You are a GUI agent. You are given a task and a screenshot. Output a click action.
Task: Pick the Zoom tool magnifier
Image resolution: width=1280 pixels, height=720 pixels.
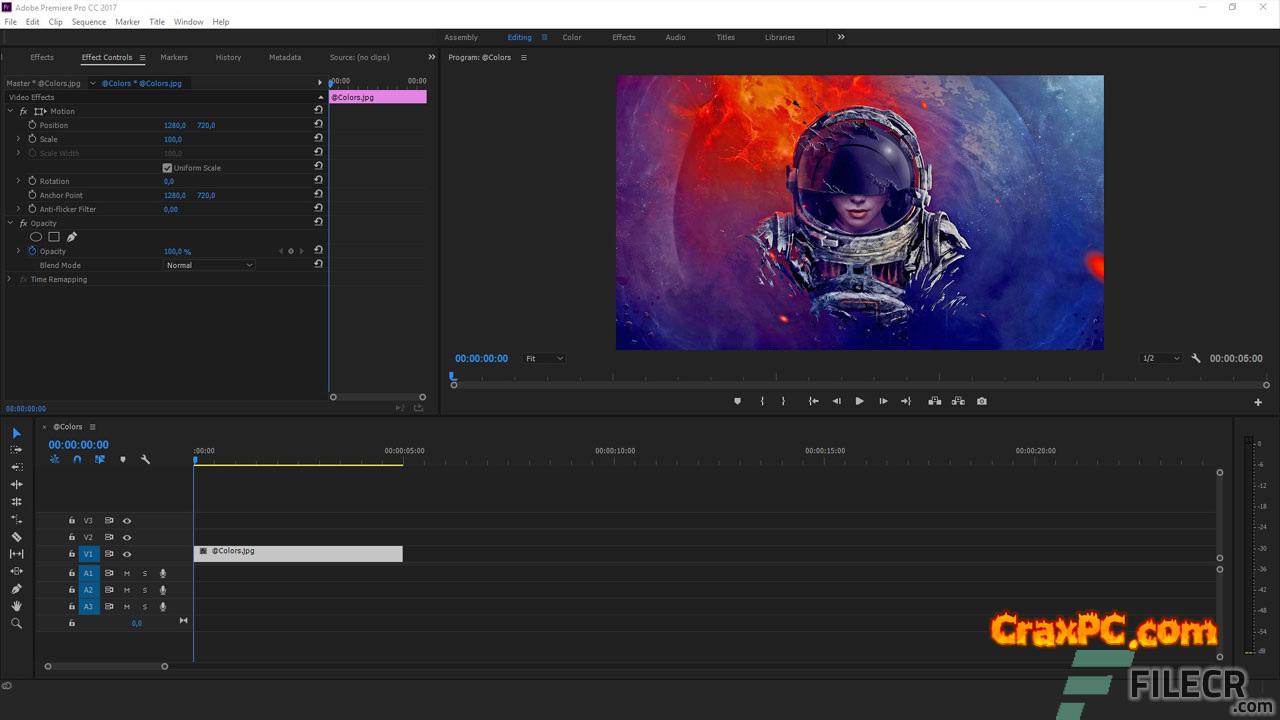16,623
